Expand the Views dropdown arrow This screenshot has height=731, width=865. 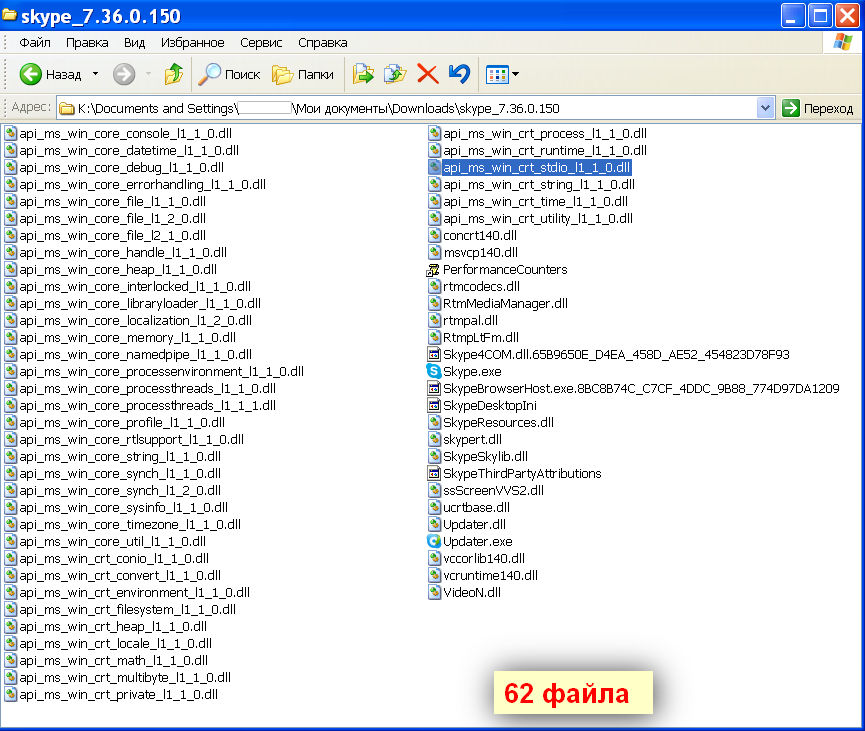(x=515, y=74)
